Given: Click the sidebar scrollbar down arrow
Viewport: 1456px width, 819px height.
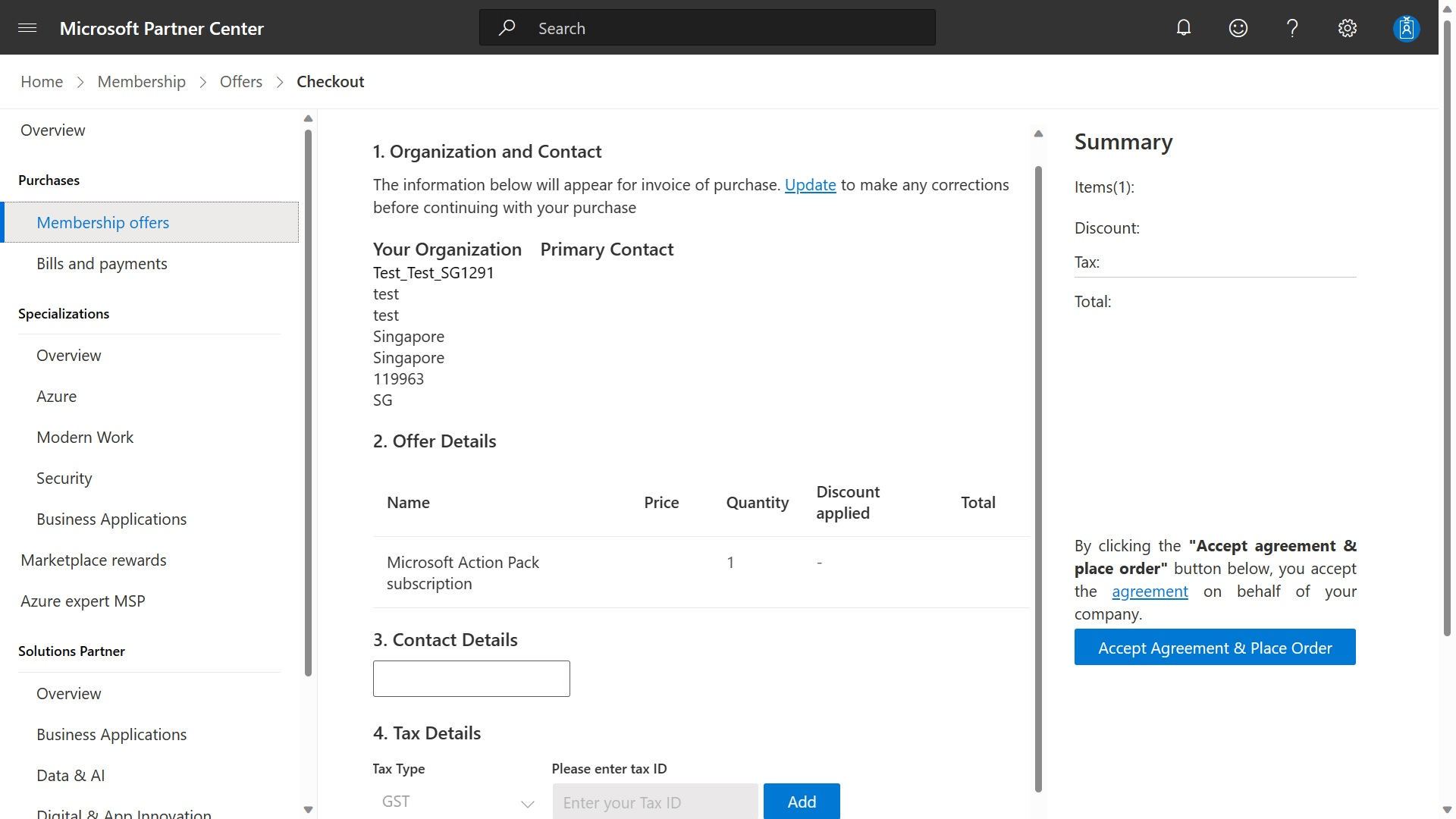Looking at the screenshot, I should pos(308,809).
